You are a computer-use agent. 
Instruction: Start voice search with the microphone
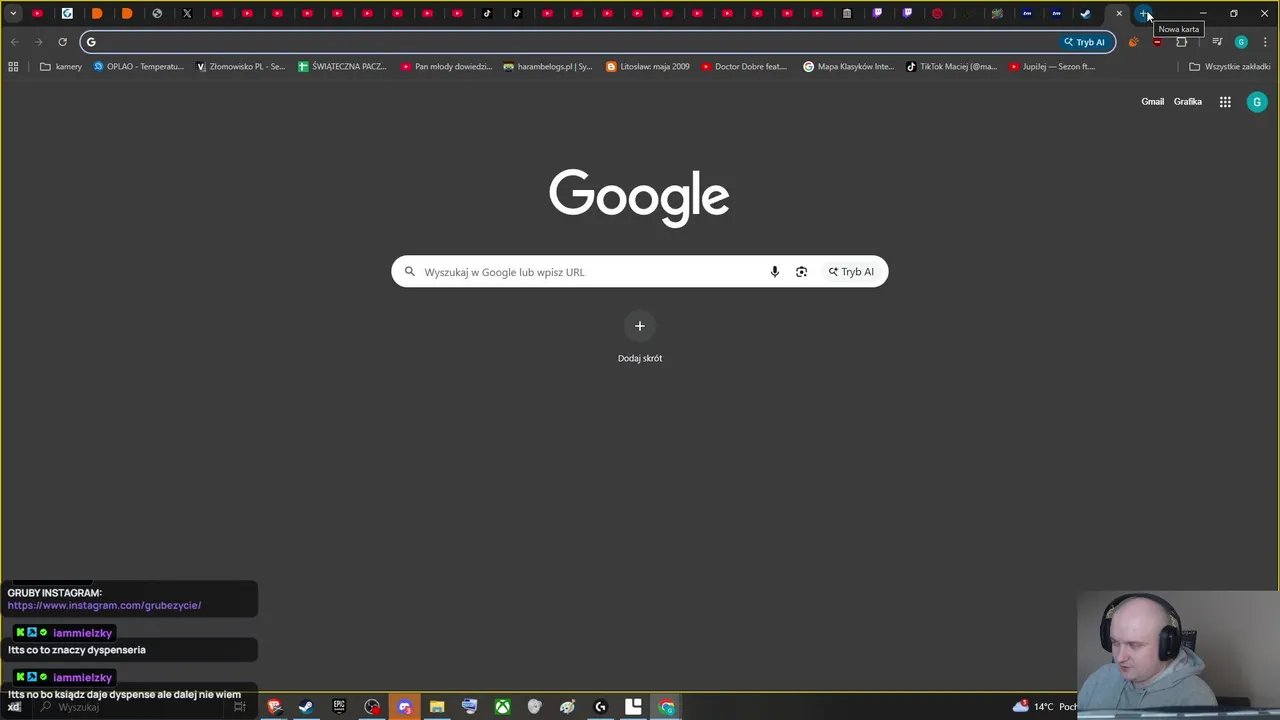774,272
